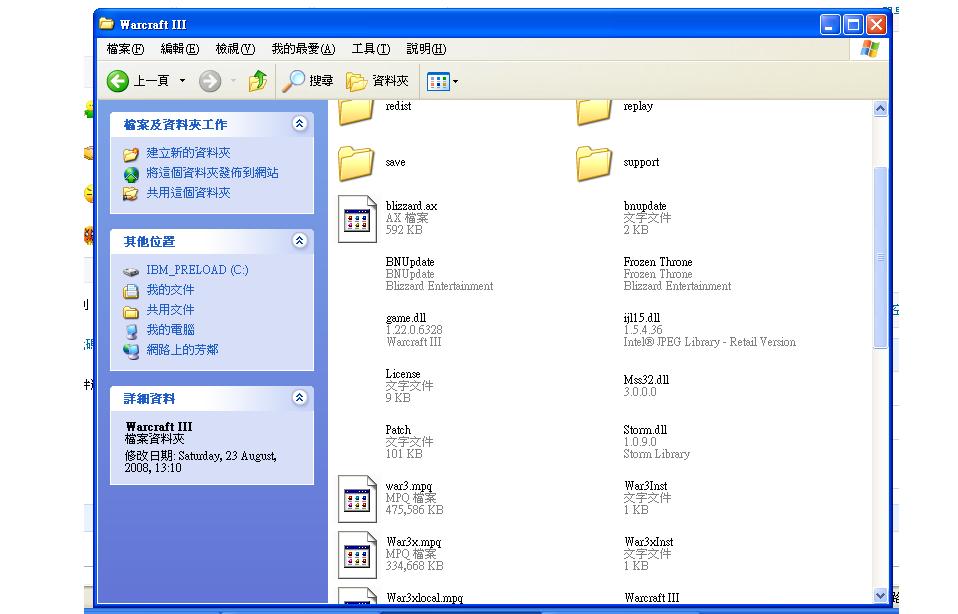Screen dimensions: 958x614
Task: Click the drive icon beside IBM_PRELOAD (C:)
Action: coord(131,271)
